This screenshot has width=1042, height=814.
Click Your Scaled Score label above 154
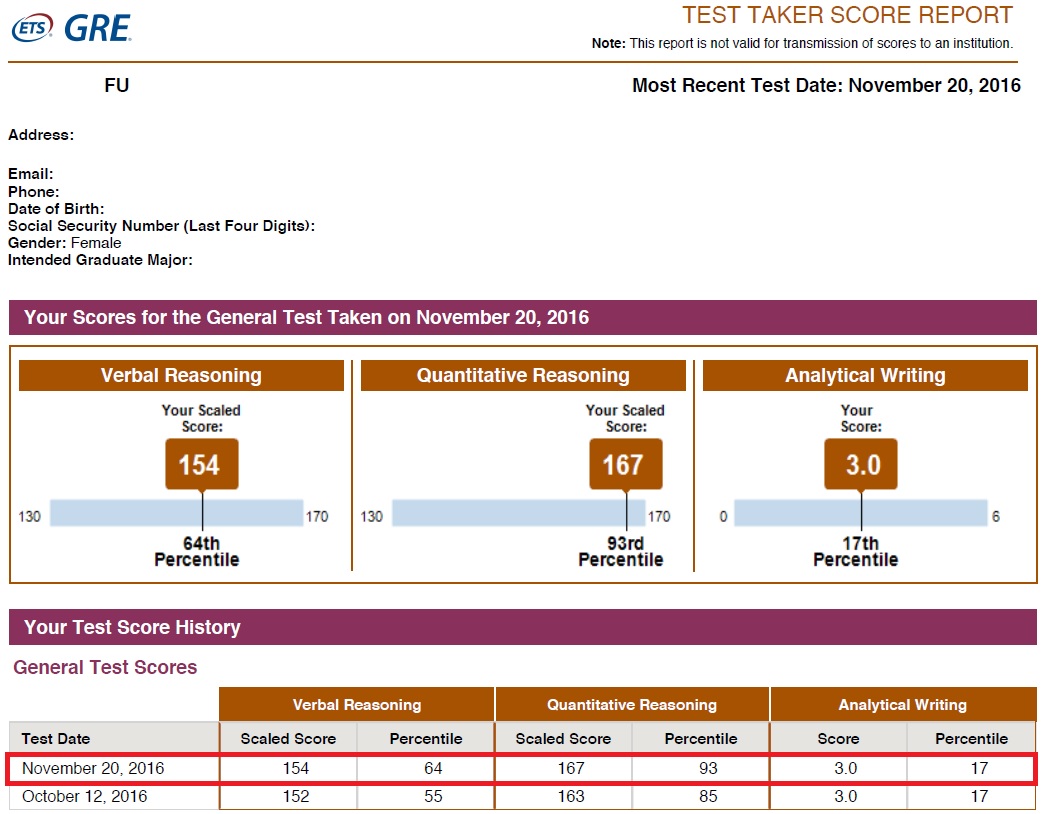[x=201, y=419]
